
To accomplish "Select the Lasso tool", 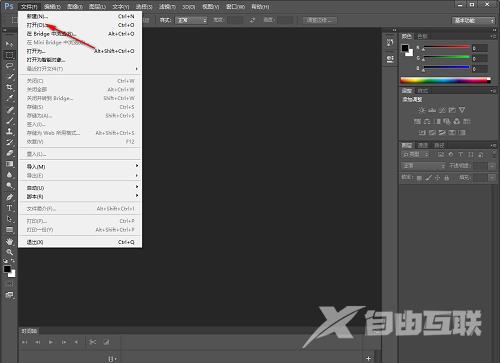I will 9,66.
